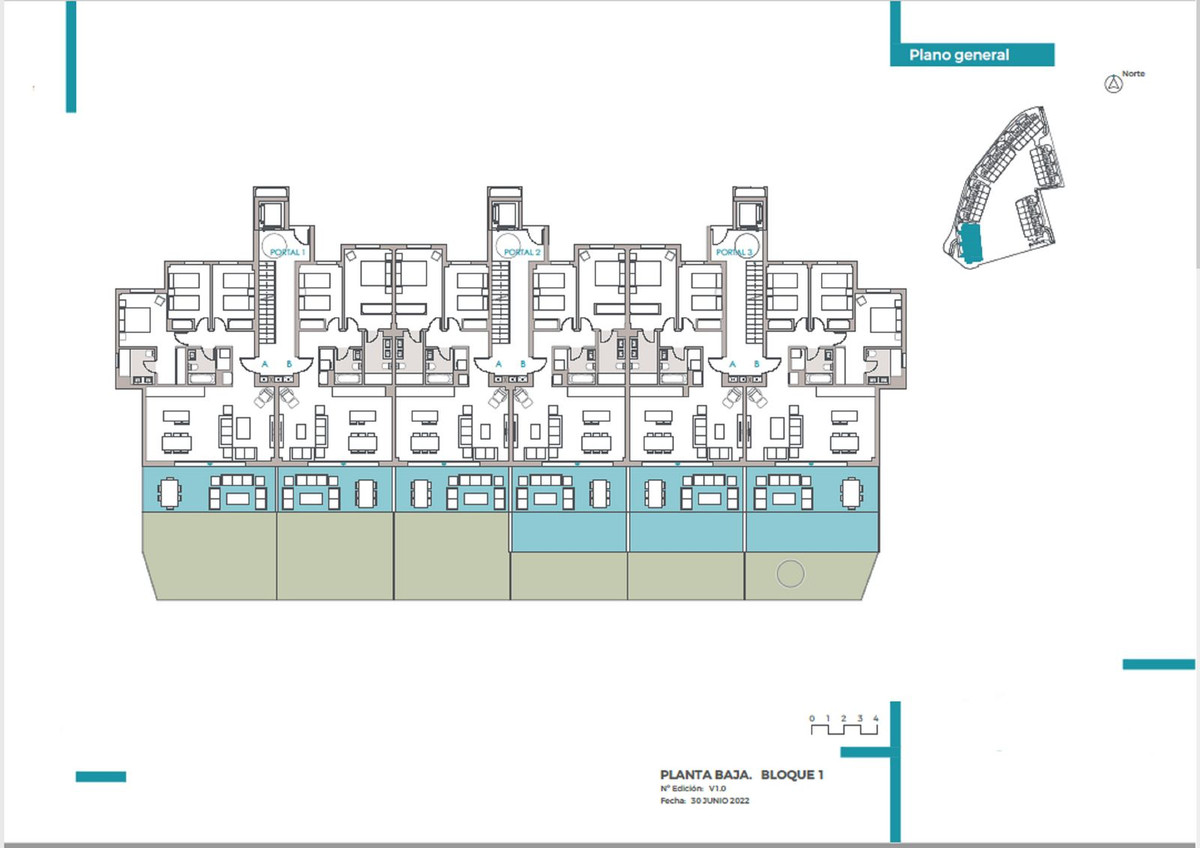
Task: Select the highlighted teal block in site map
Action: pyautogui.click(x=970, y=243)
